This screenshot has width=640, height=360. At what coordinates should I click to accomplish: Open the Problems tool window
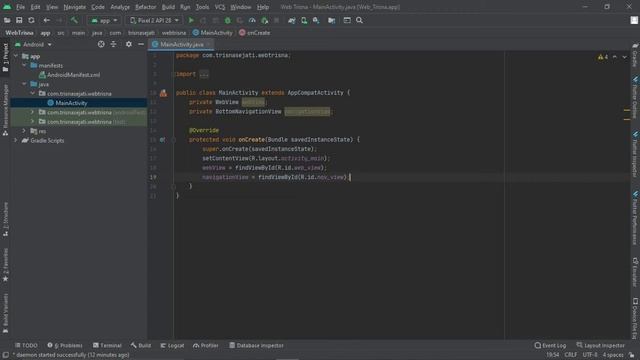[65, 345]
